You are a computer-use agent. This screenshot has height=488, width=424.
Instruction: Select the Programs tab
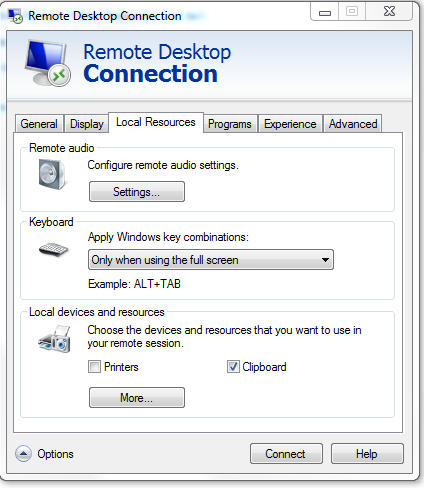click(x=230, y=124)
